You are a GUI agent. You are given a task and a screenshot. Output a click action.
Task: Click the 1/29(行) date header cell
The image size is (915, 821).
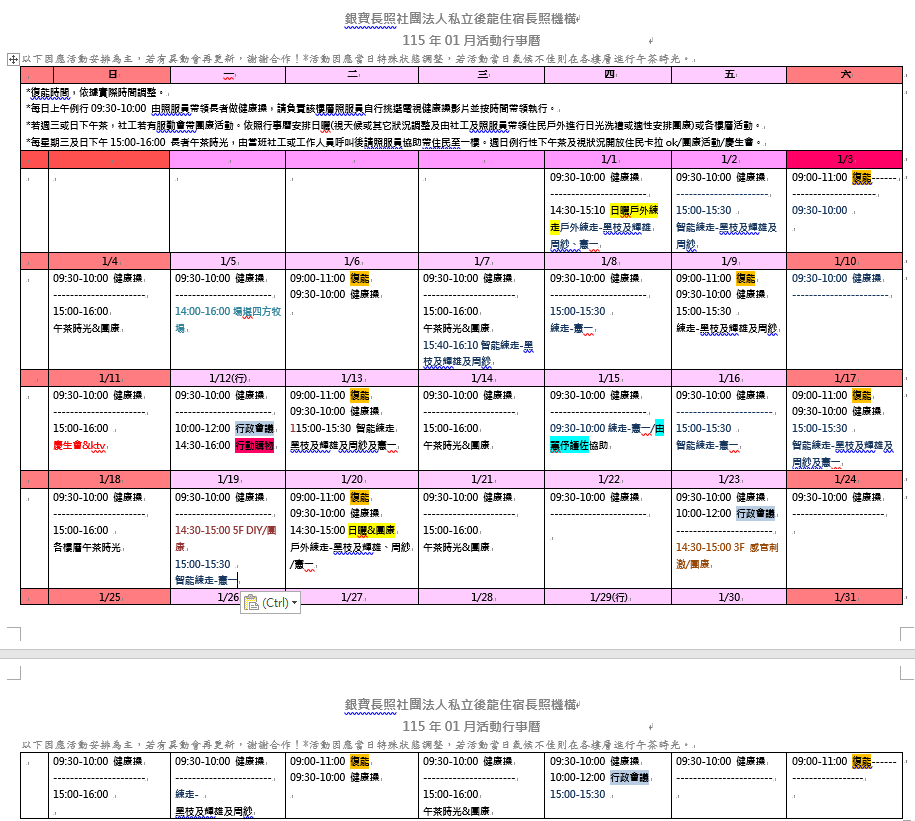click(x=608, y=597)
